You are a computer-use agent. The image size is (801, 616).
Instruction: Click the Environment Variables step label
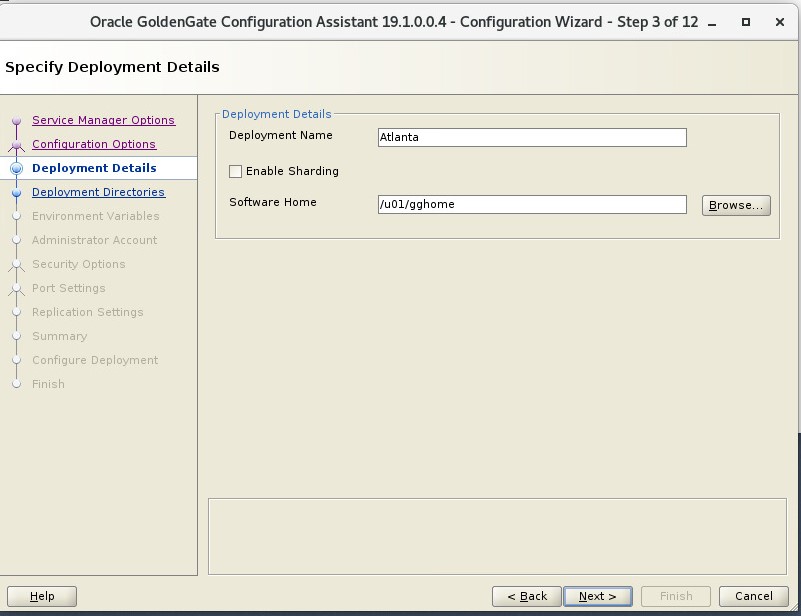pyautogui.click(x=96, y=216)
